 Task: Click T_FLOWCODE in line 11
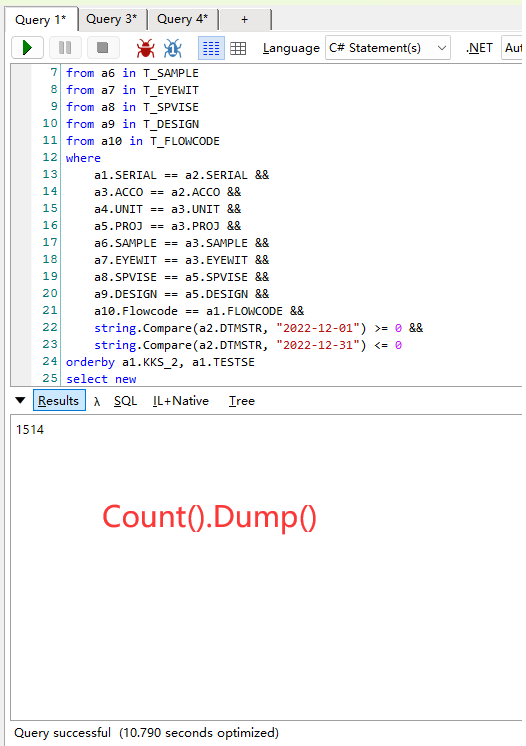coord(185,141)
